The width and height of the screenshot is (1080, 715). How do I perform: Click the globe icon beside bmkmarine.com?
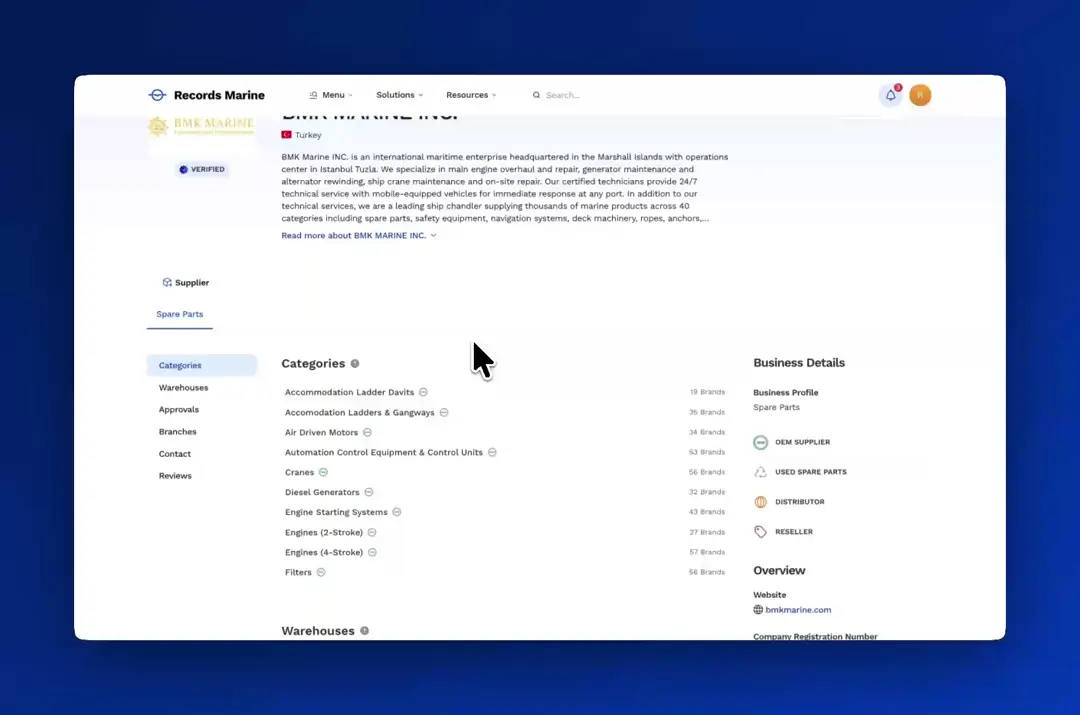(x=758, y=610)
